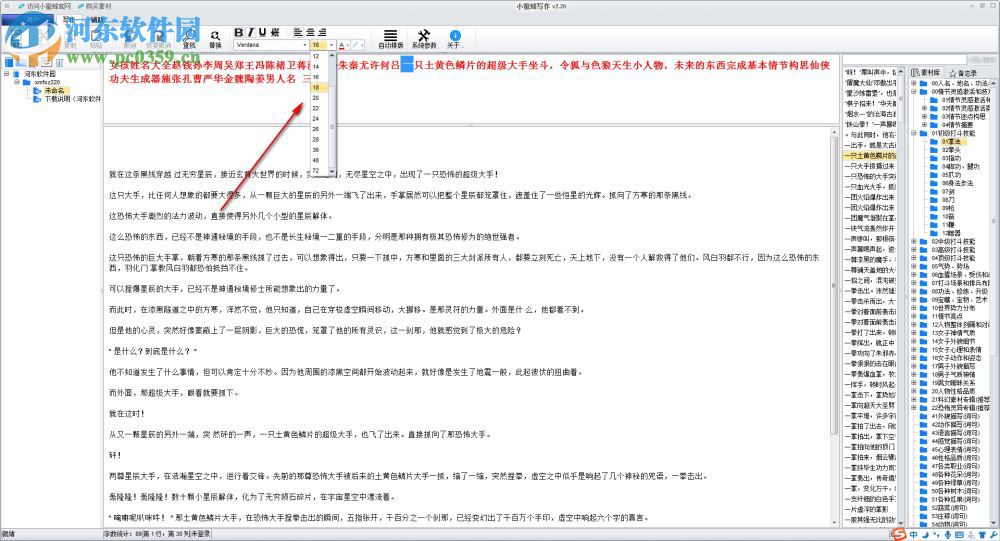The height and width of the screenshot is (541, 1000).
Task: Select the 20人物性格品质 folder
Action: 953,391
